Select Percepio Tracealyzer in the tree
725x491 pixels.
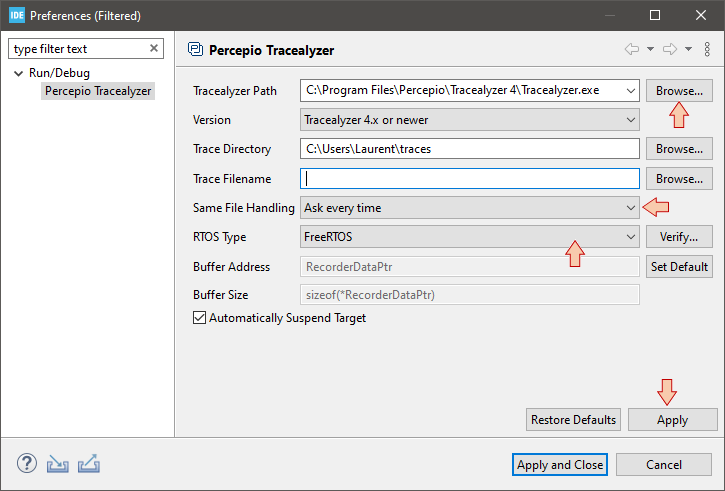pyautogui.click(x=98, y=91)
